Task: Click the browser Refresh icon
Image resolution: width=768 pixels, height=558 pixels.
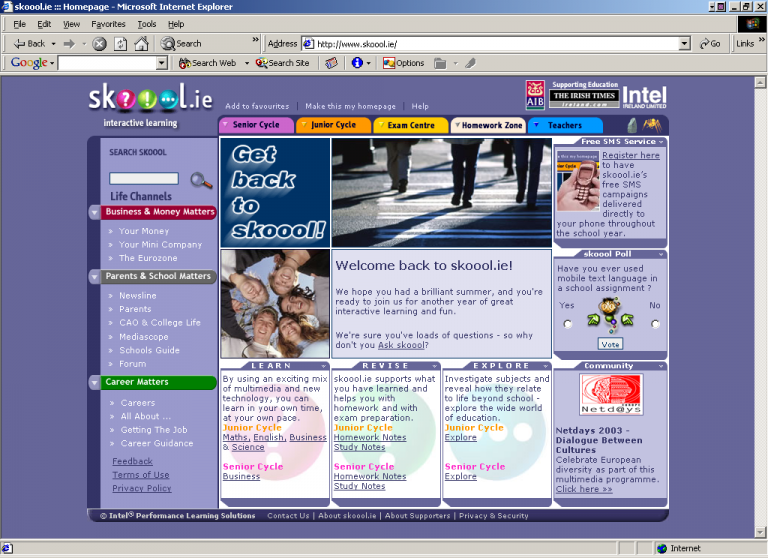Action: [x=120, y=44]
